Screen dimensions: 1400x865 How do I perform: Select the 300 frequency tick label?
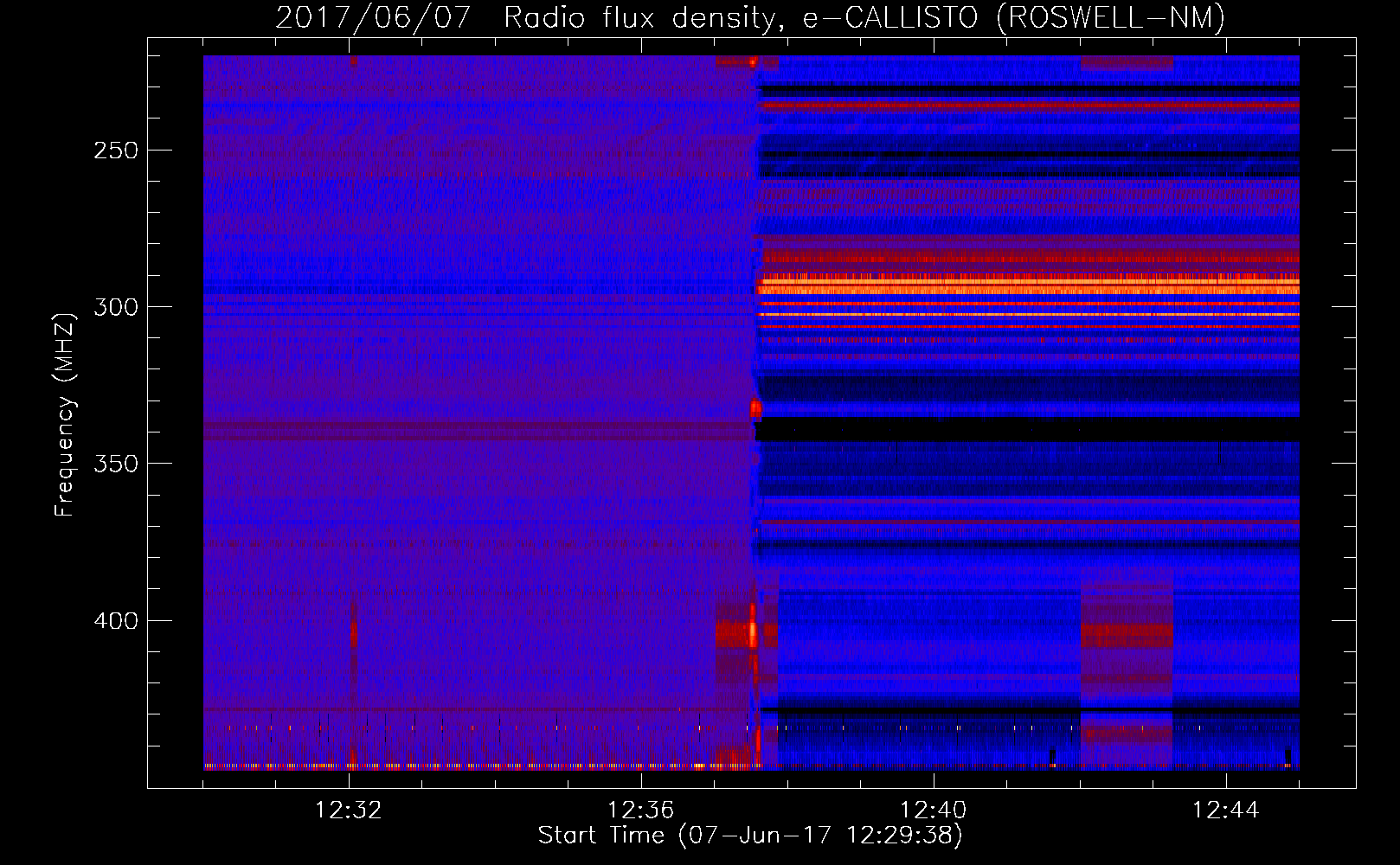click(x=116, y=307)
